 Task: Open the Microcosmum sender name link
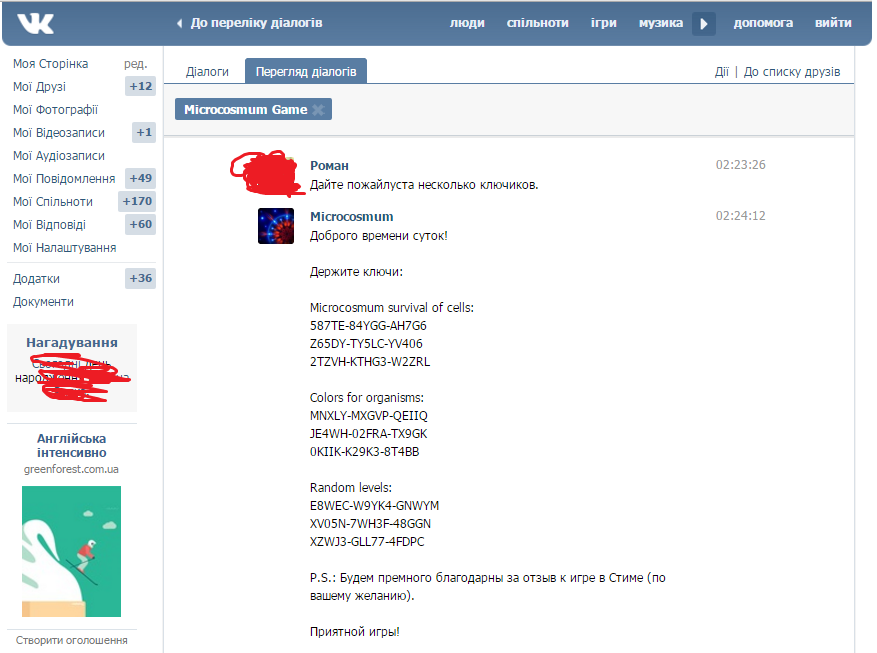pyautogui.click(x=351, y=216)
